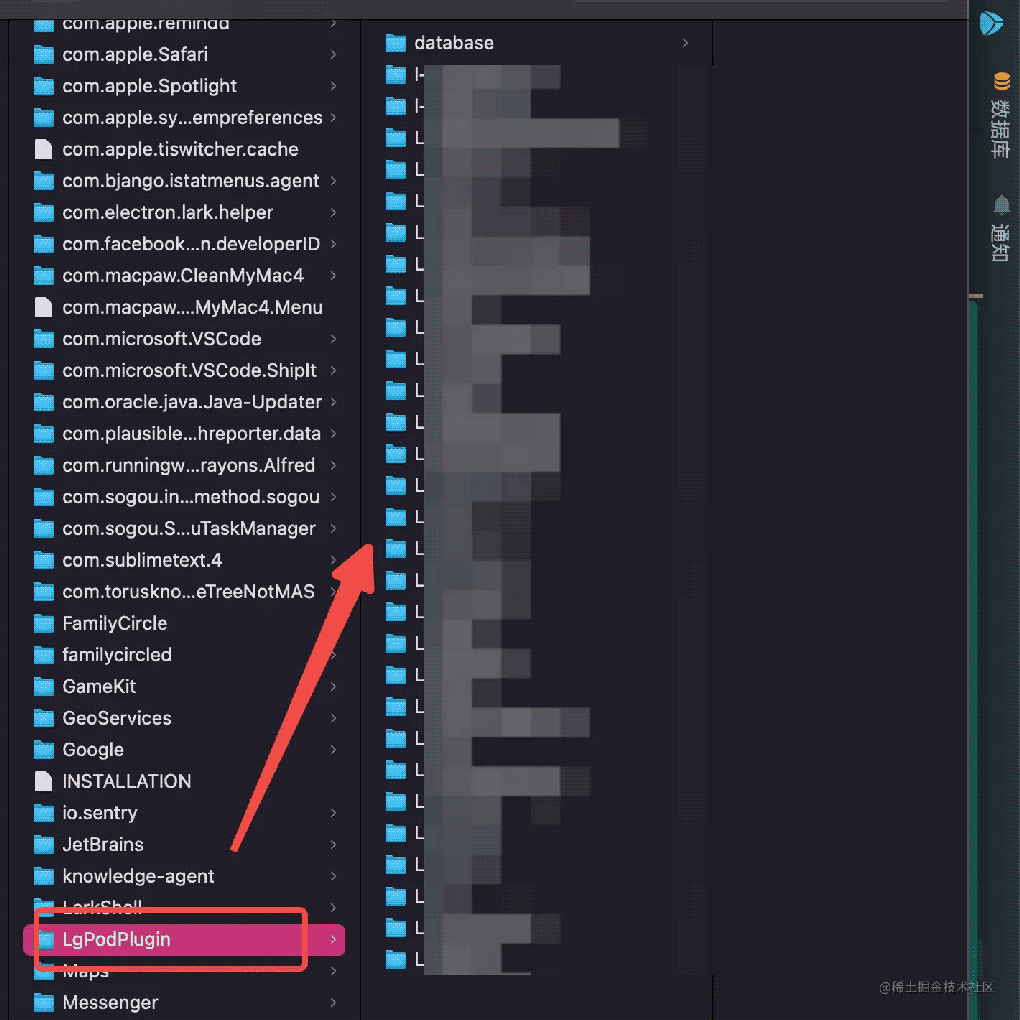Expand chevron next to com.apple.Spotlight
1020x1020 pixels.
[x=333, y=86]
